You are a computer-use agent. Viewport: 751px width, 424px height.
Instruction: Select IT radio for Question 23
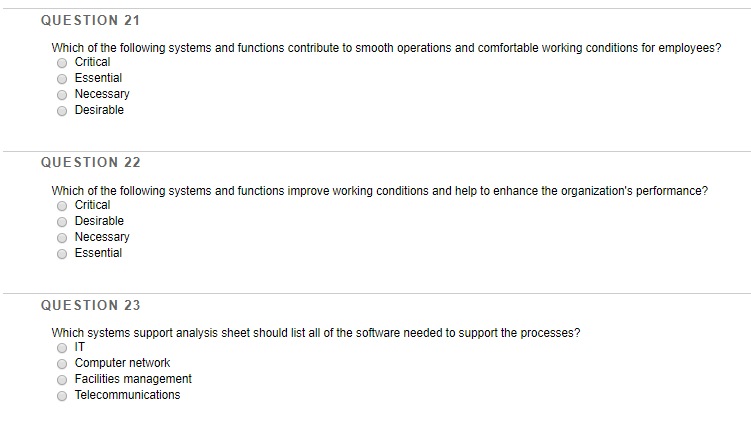click(62, 348)
